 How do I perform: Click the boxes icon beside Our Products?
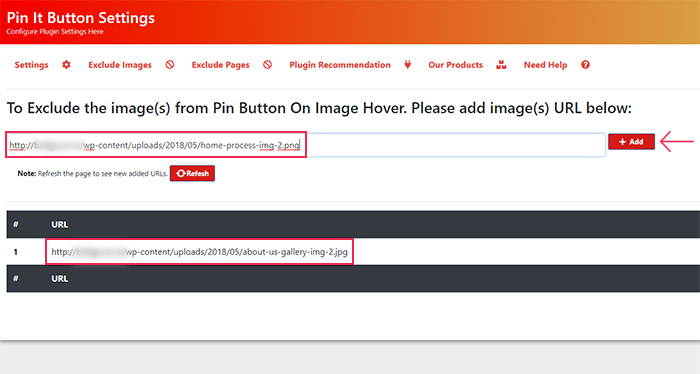click(x=501, y=65)
